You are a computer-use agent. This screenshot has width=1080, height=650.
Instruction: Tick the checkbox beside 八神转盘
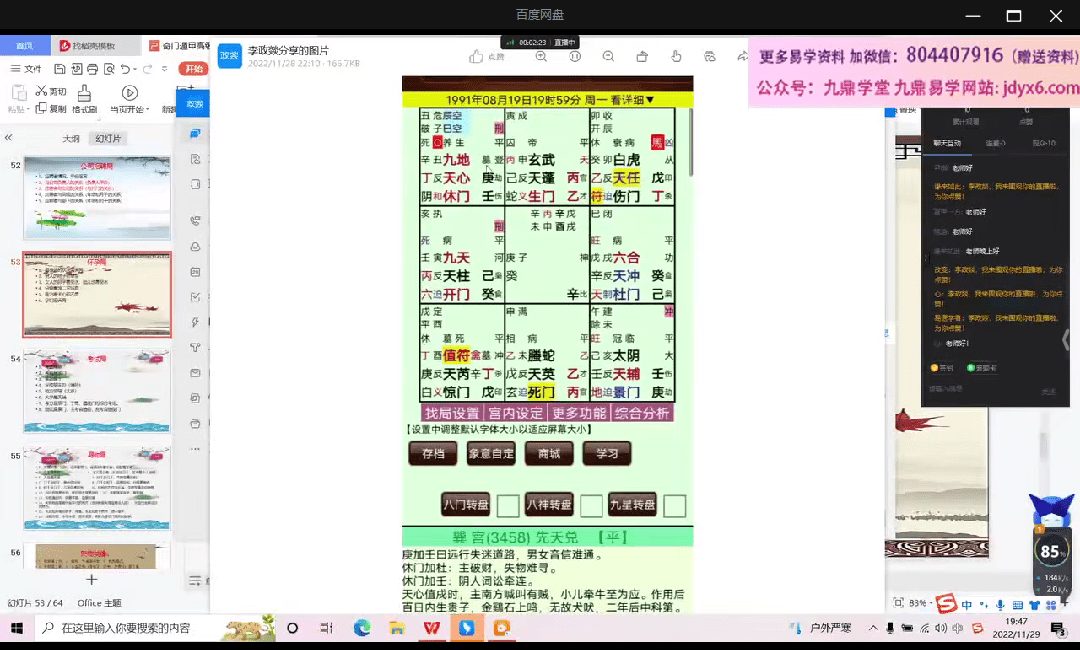[x=592, y=506]
